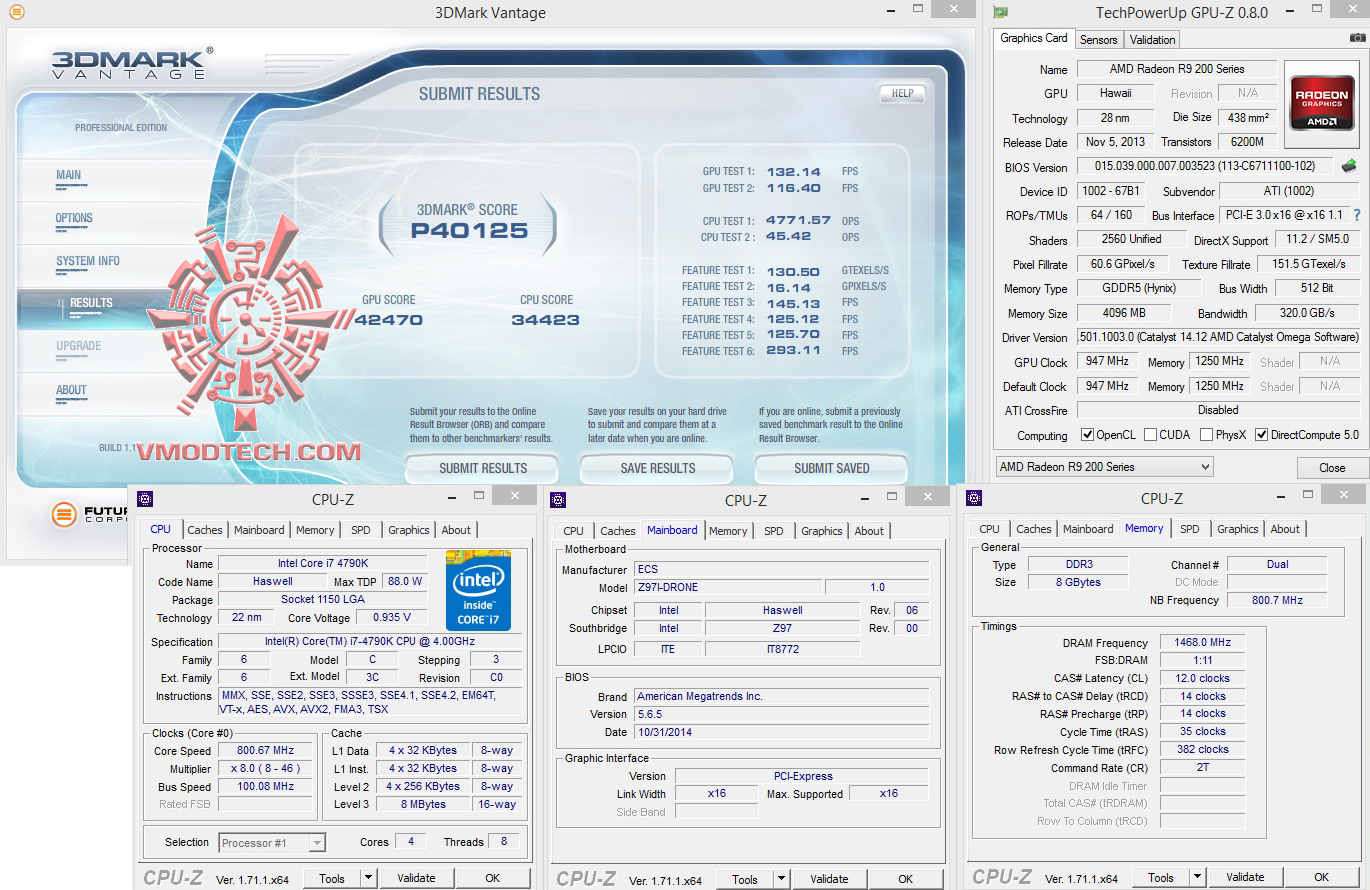Click OK in the CPU-Z Mainboard window

[905, 879]
